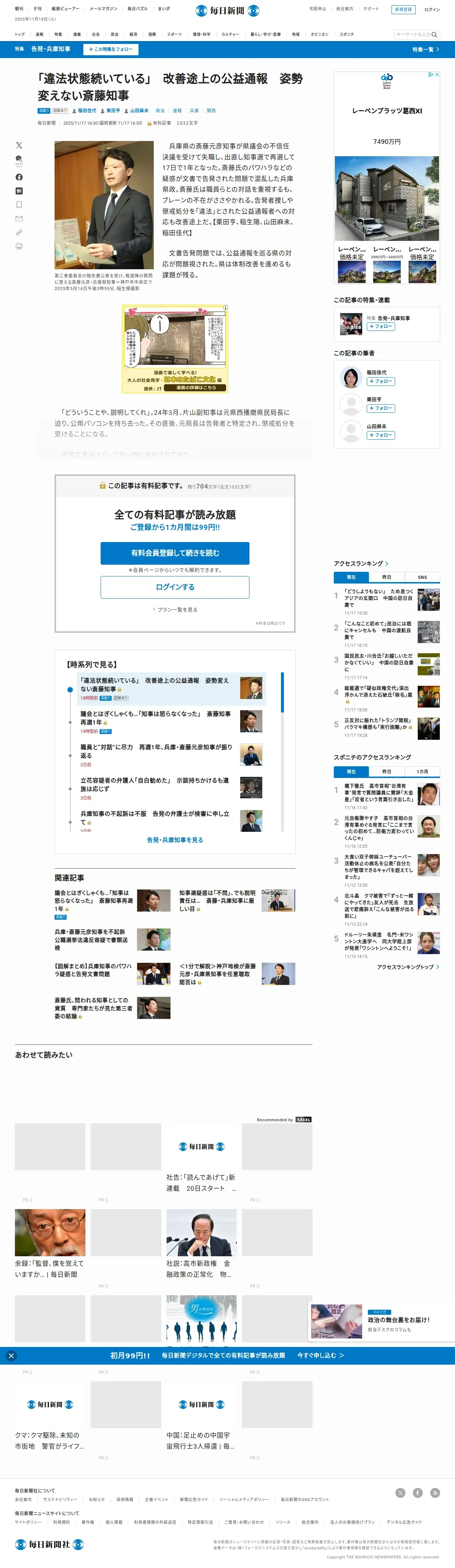Follow 告発・兵庫知事 feature in sidebar
The width and height of the screenshot is (455, 1568).
pos(381,327)
